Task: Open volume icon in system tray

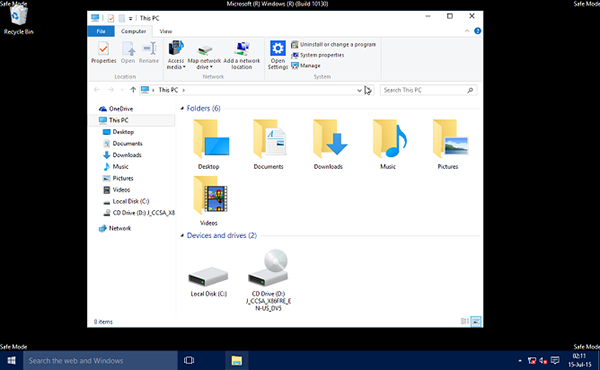Action: coord(543,360)
